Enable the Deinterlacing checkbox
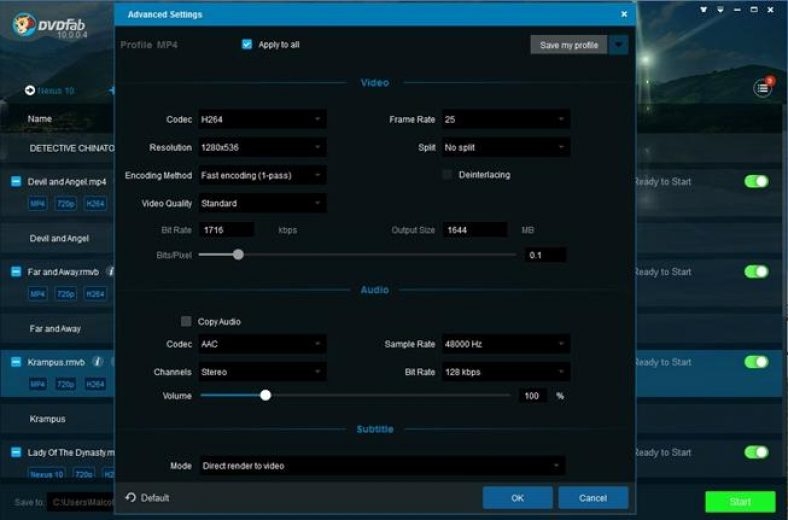 448,175
